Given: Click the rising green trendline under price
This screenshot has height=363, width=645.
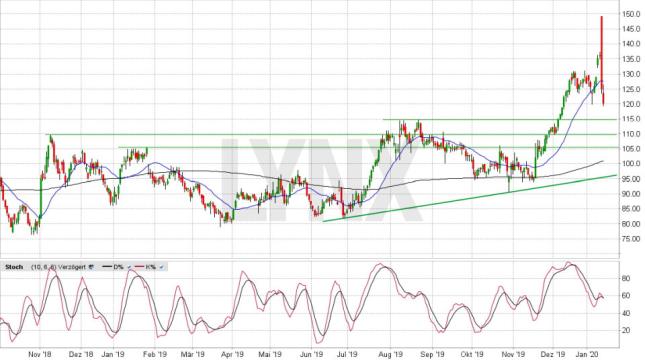Looking at the screenshot, I should coord(470,198).
